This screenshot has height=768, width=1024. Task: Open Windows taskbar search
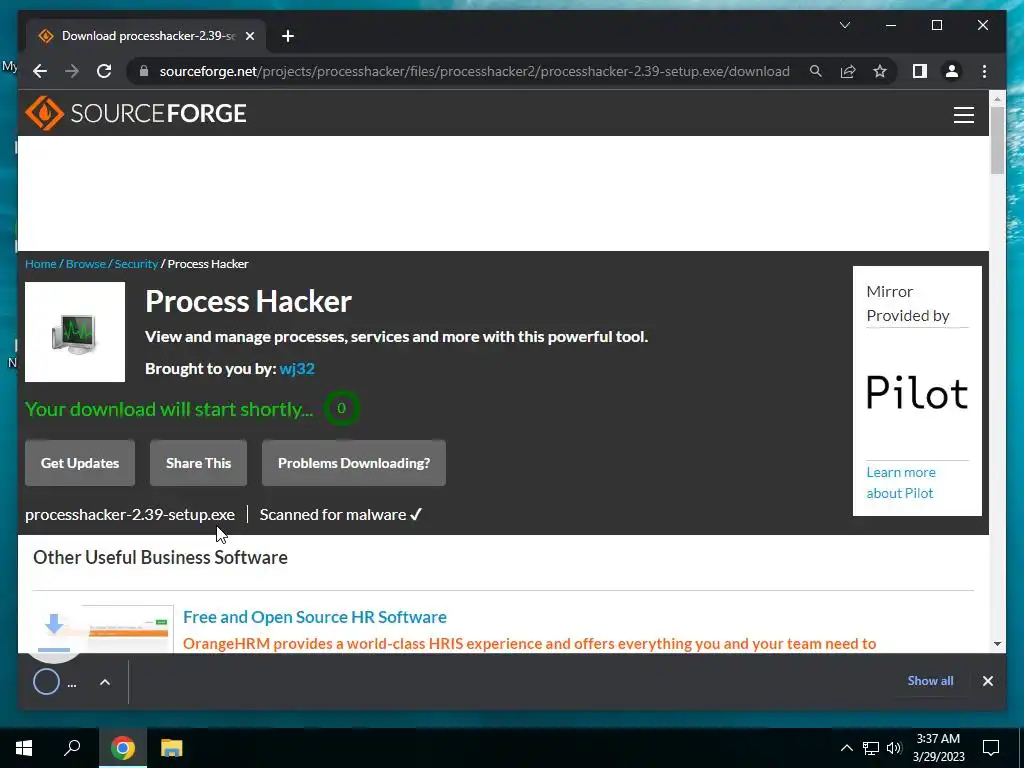coord(72,748)
